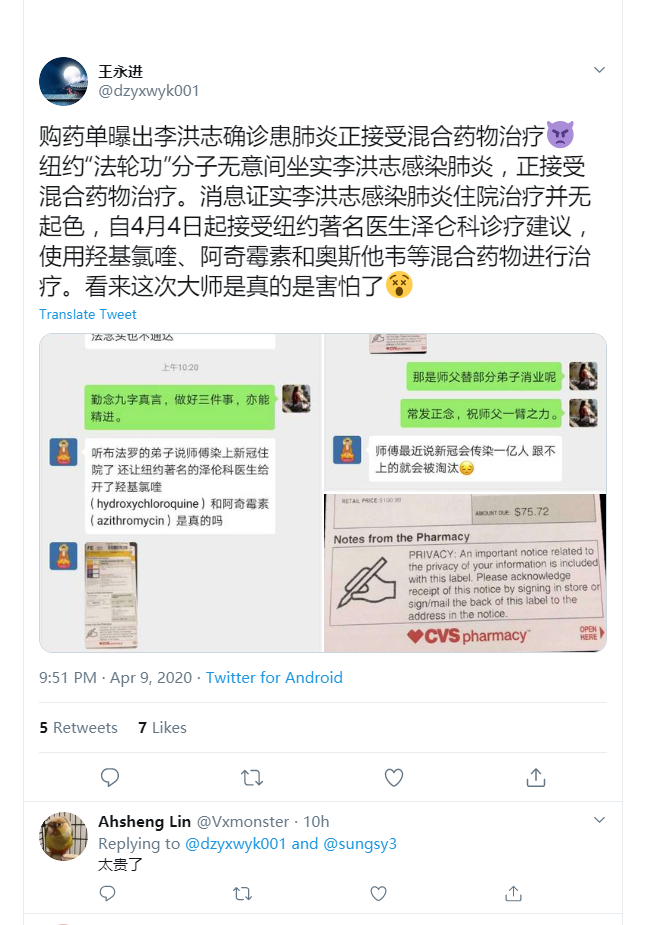654x925 pixels.
Task: Open the Twitter for Android source link
Action: 274,677
